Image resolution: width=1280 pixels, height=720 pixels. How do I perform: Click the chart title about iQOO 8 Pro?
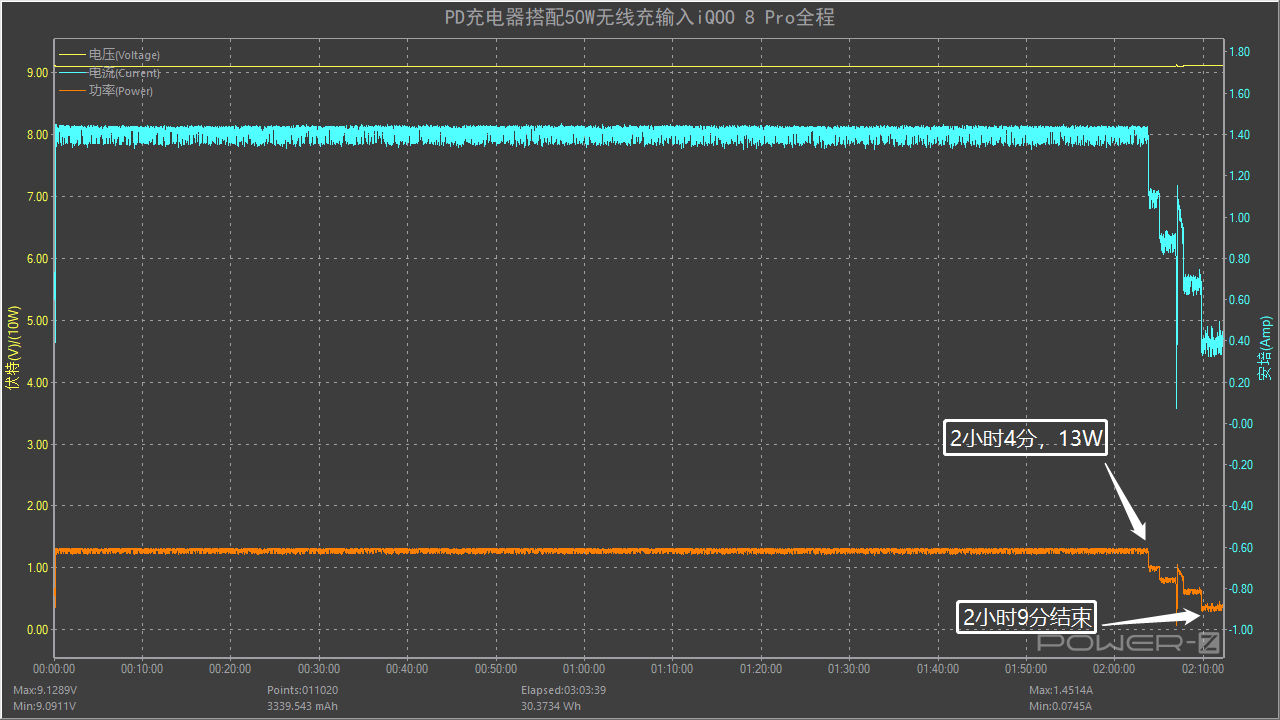coord(639,18)
